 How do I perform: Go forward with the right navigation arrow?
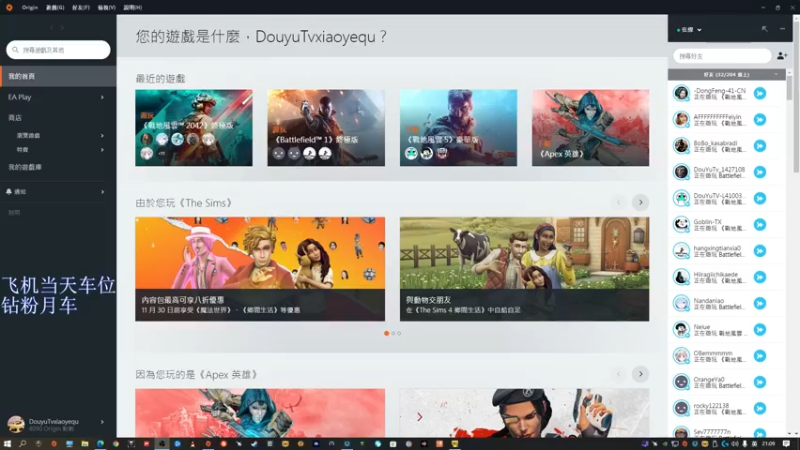tap(62, 28)
